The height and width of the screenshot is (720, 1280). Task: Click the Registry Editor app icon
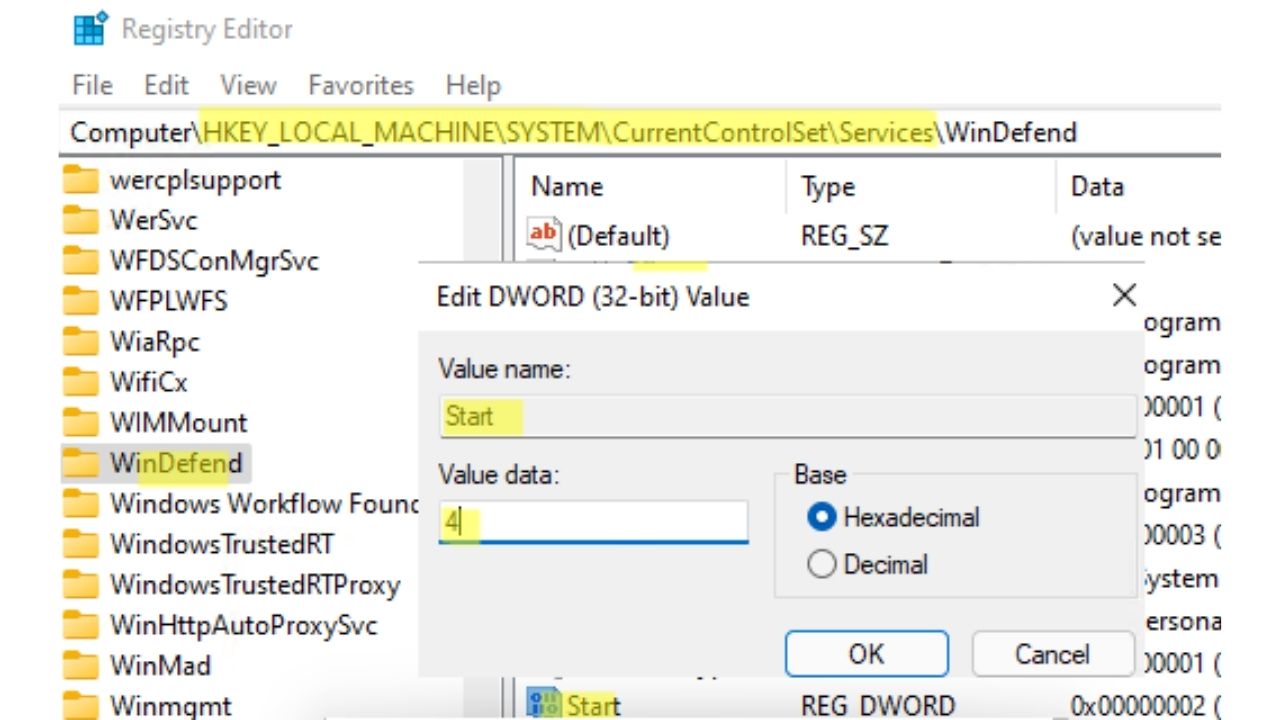tap(91, 30)
